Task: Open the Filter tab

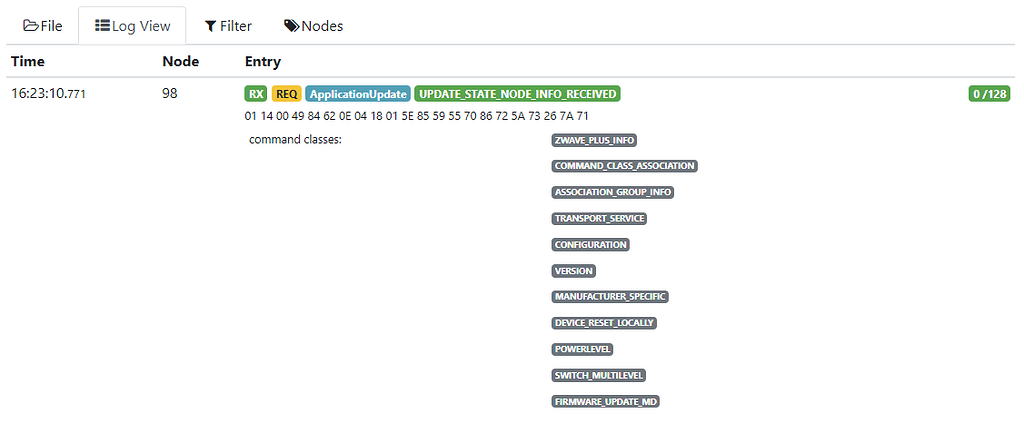Action: (x=228, y=26)
